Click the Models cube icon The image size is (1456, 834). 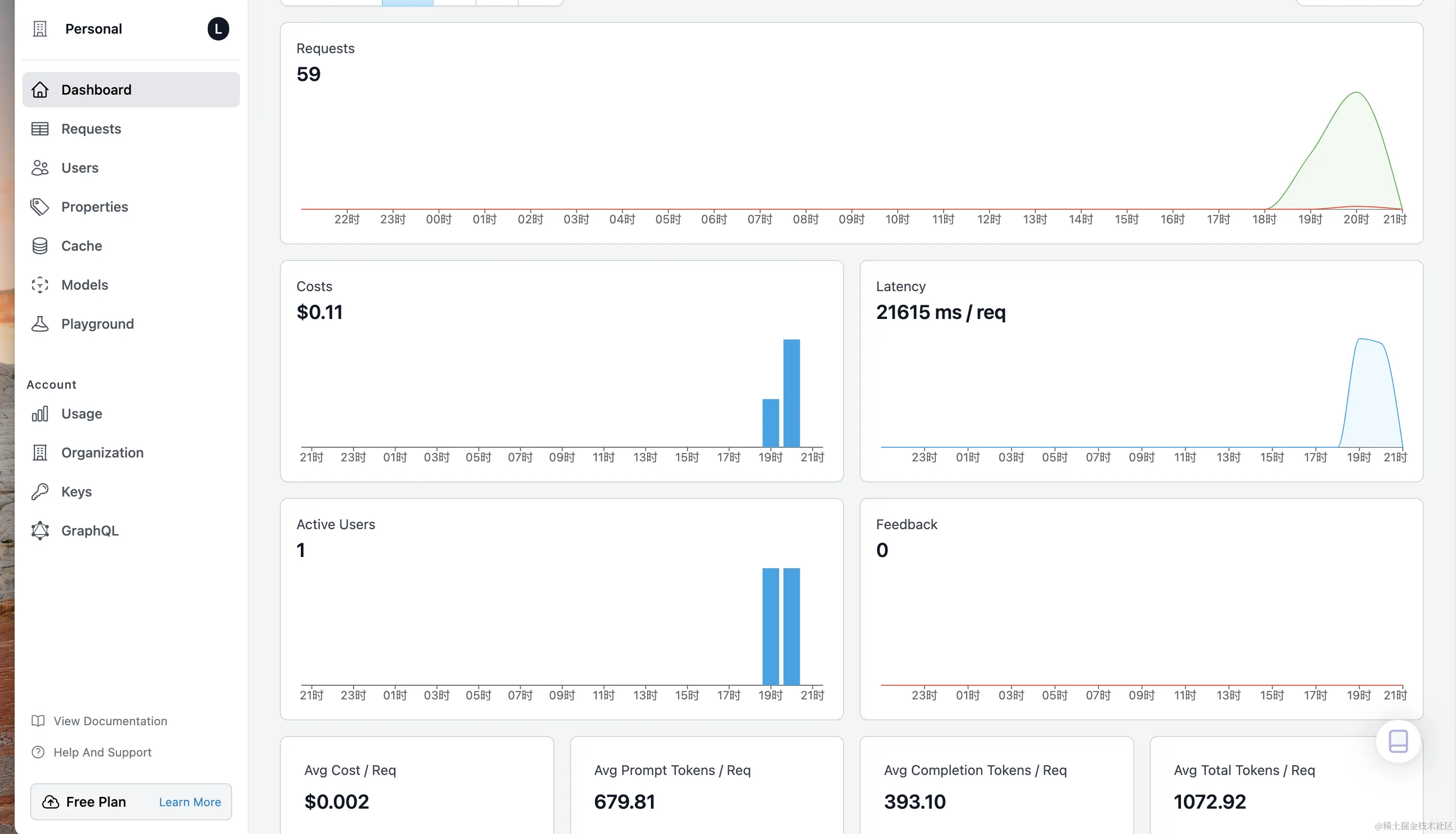click(x=39, y=285)
